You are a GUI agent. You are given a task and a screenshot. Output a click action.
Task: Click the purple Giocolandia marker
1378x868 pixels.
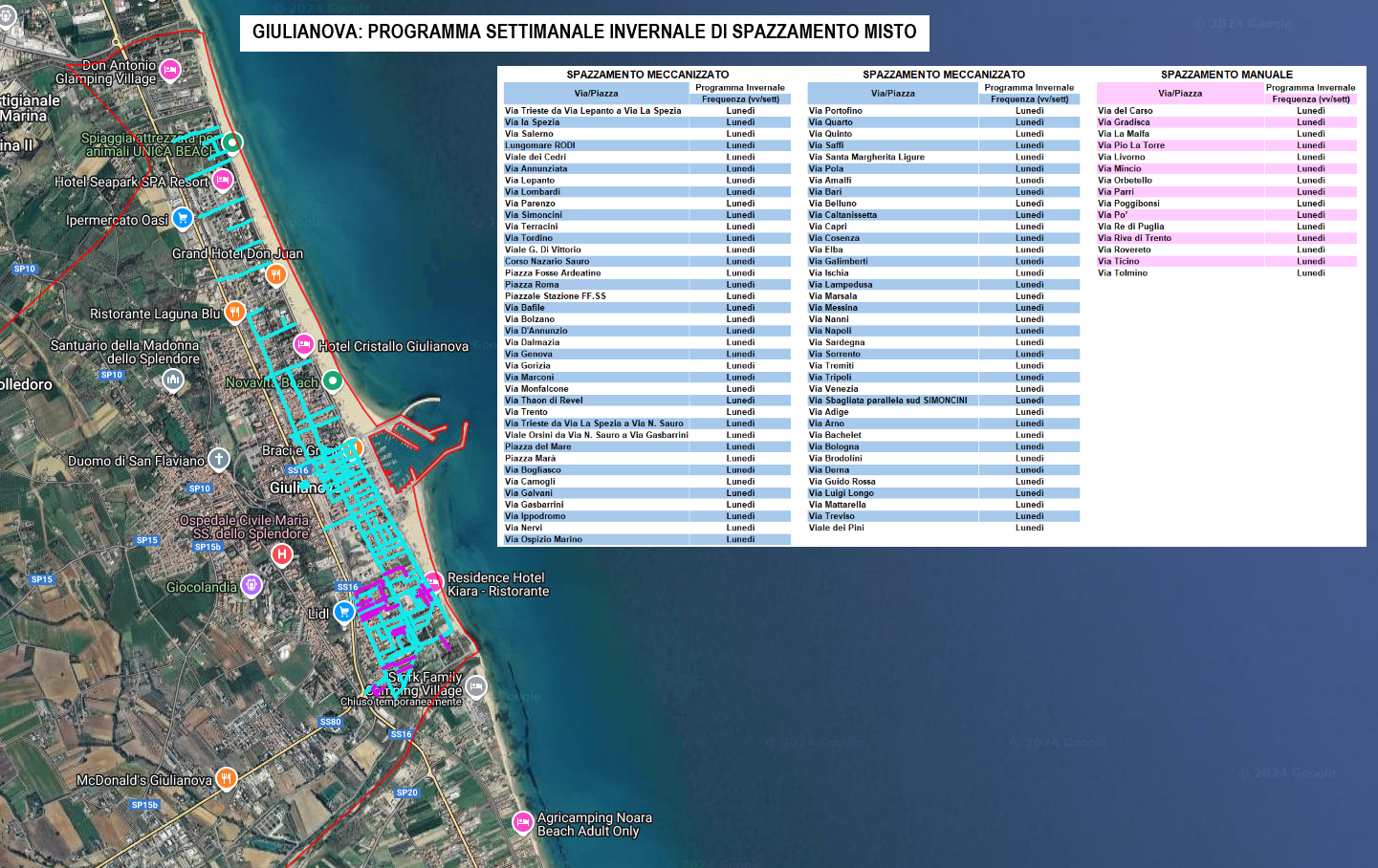coord(251,585)
